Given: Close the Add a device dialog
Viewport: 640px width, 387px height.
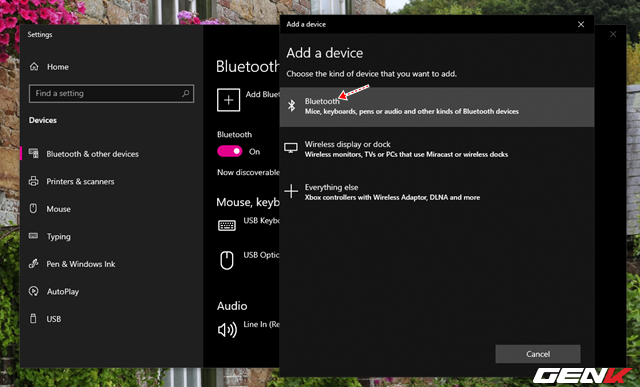Looking at the screenshot, I should (x=581, y=24).
